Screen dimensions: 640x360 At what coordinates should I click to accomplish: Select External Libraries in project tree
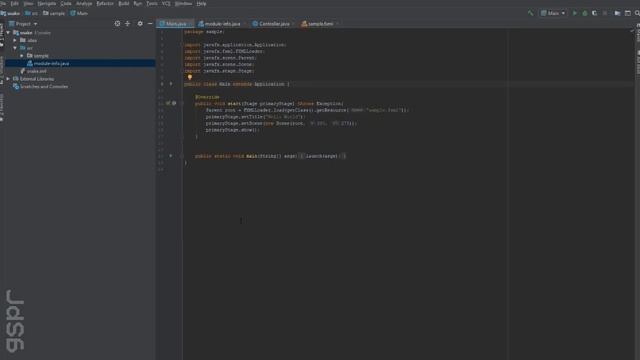pos(33,79)
